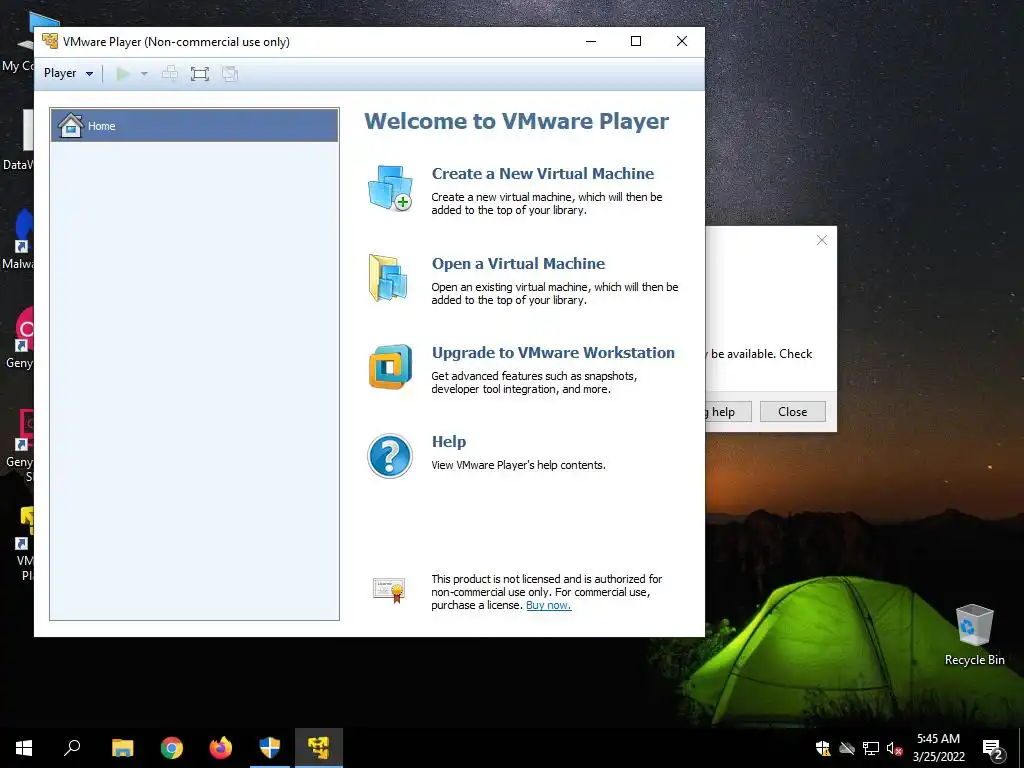This screenshot has height=768, width=1024.
Task: Open the Player dropdown menu
Action: click(68, 73)
